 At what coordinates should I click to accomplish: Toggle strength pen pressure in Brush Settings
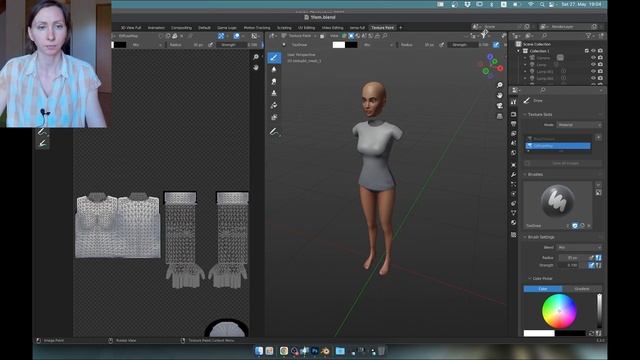click(x=591, y=265)
